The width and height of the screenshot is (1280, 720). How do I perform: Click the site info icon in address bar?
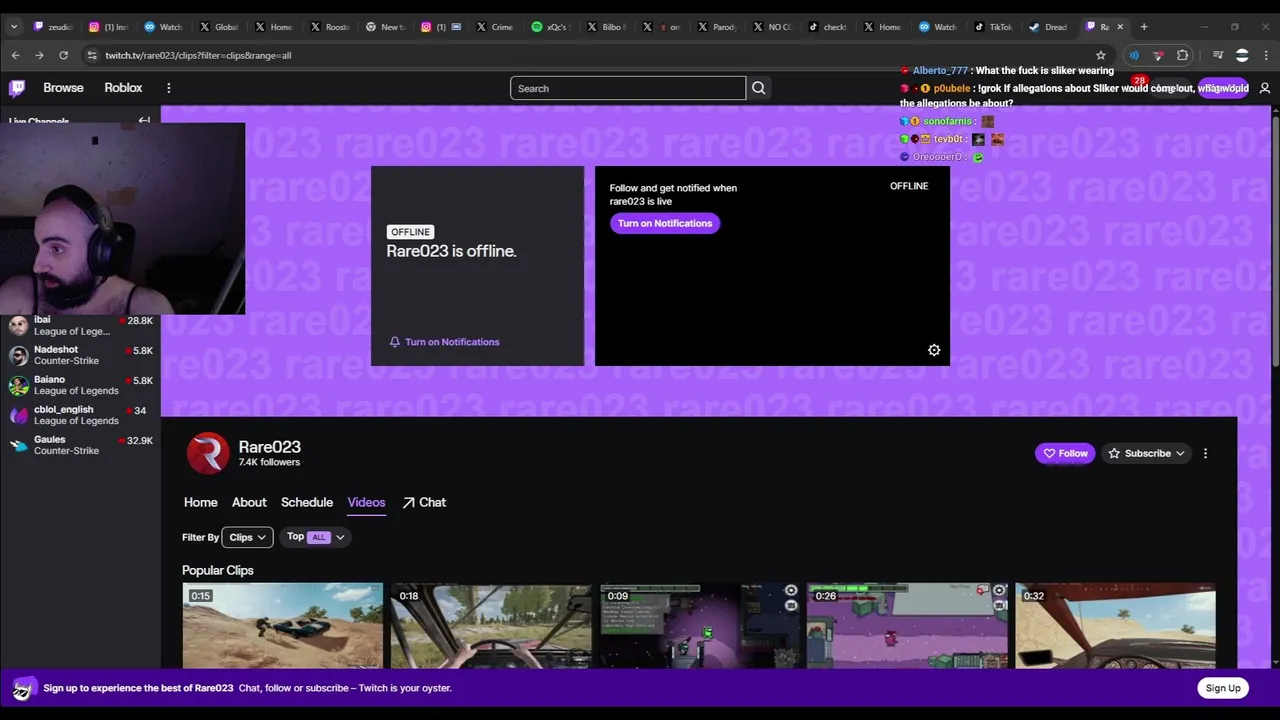coord(92,55)
